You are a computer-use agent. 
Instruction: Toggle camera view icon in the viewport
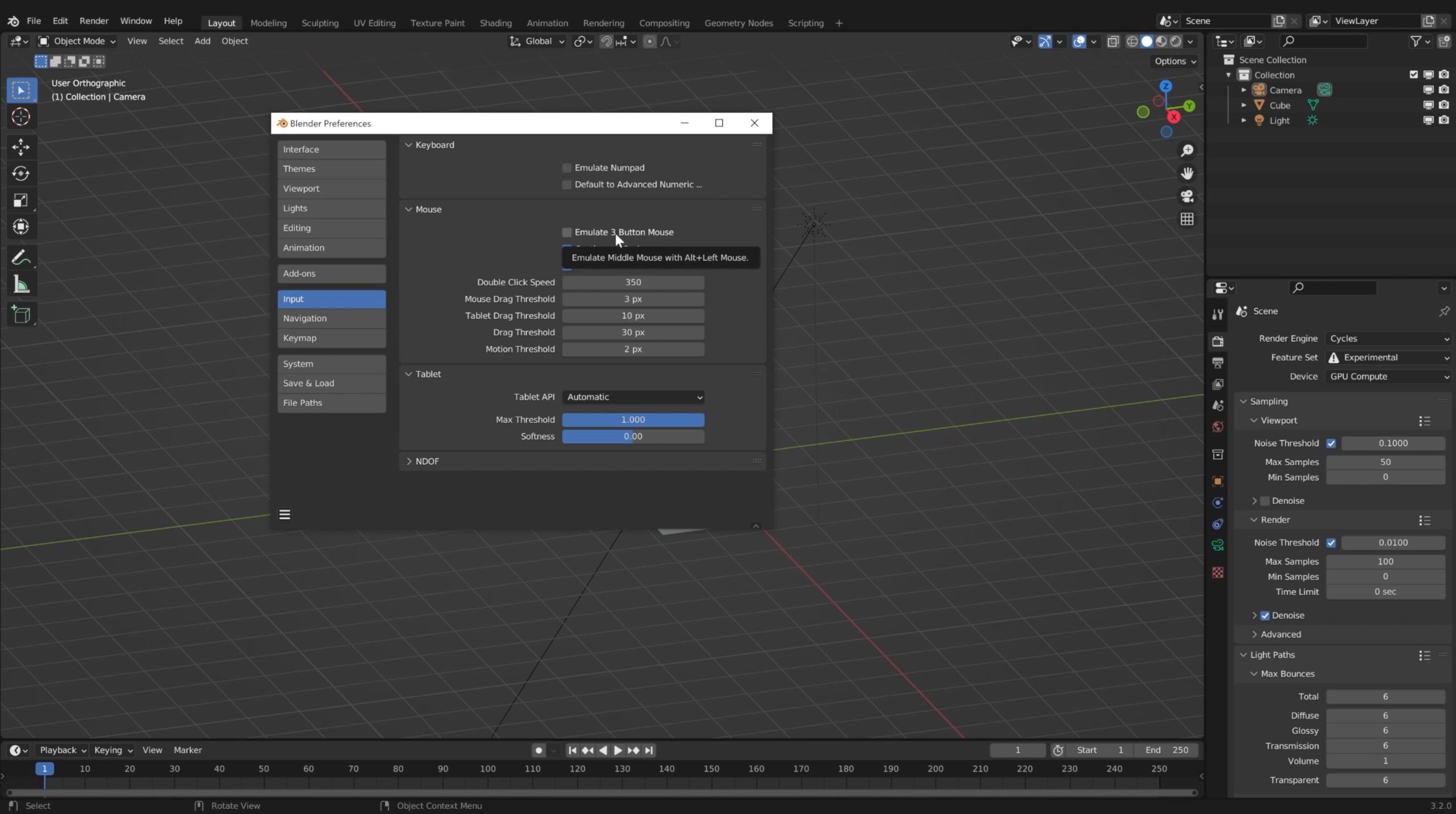point(1187,196)
